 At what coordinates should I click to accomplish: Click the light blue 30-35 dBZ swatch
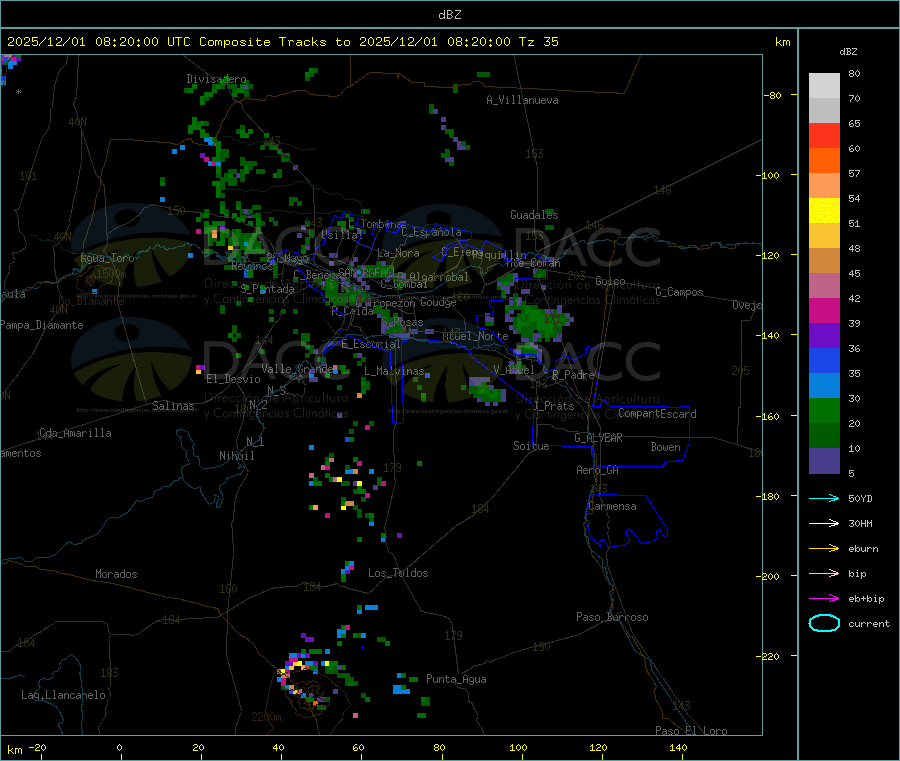(824, 386)
